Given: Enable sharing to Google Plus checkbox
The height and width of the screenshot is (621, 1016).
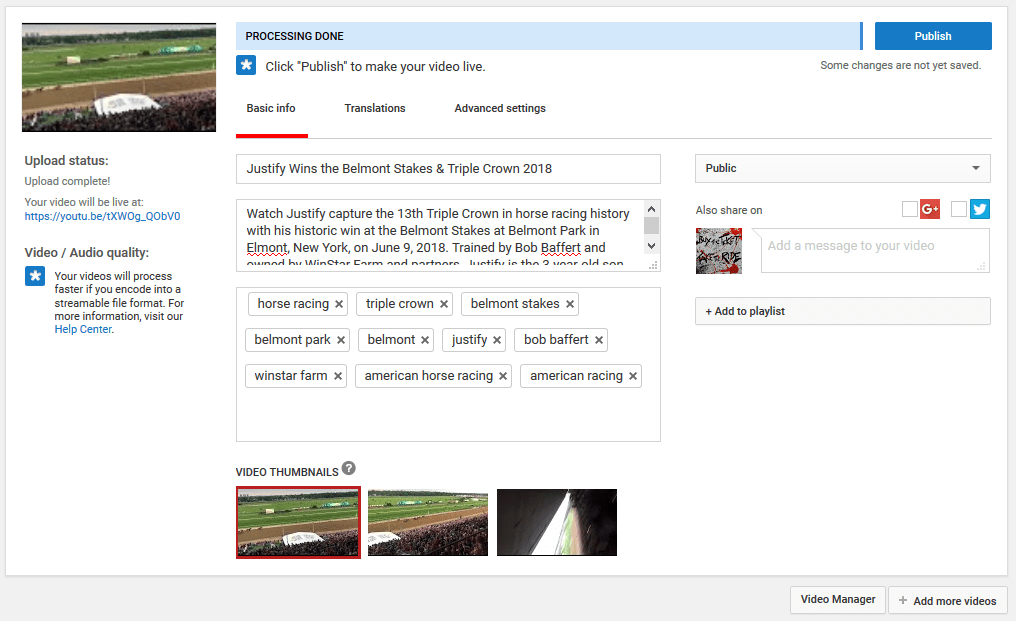Looking at the screenshot, I should point(909,209).
